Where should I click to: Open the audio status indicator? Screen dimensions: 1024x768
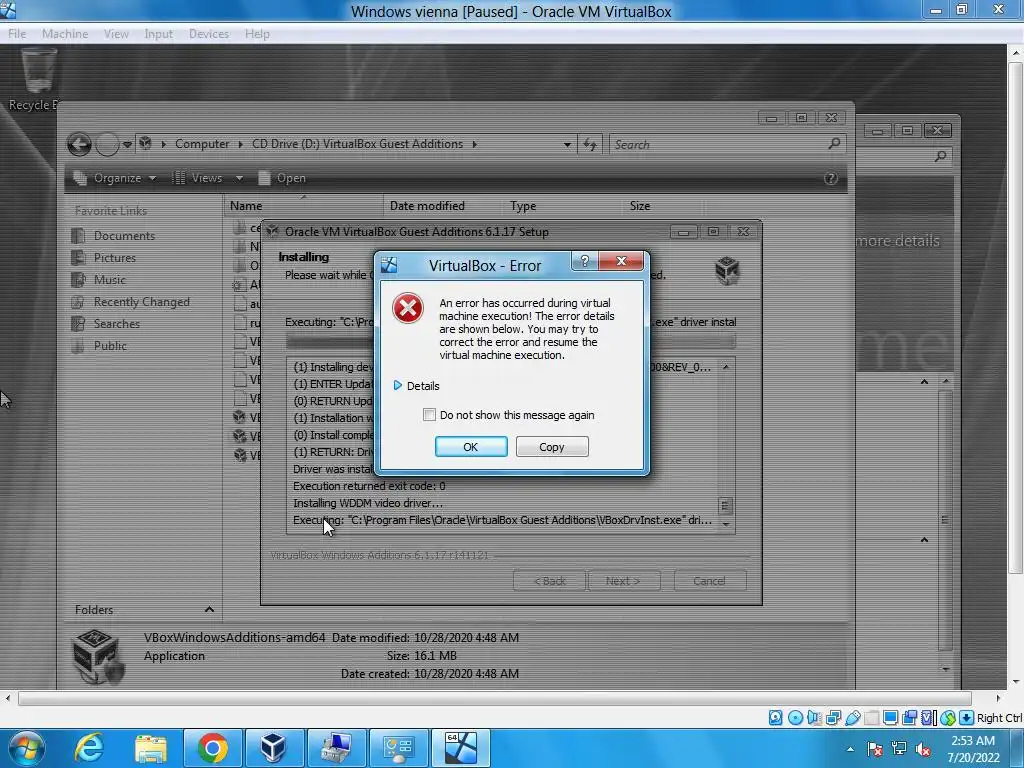[814, 718]
